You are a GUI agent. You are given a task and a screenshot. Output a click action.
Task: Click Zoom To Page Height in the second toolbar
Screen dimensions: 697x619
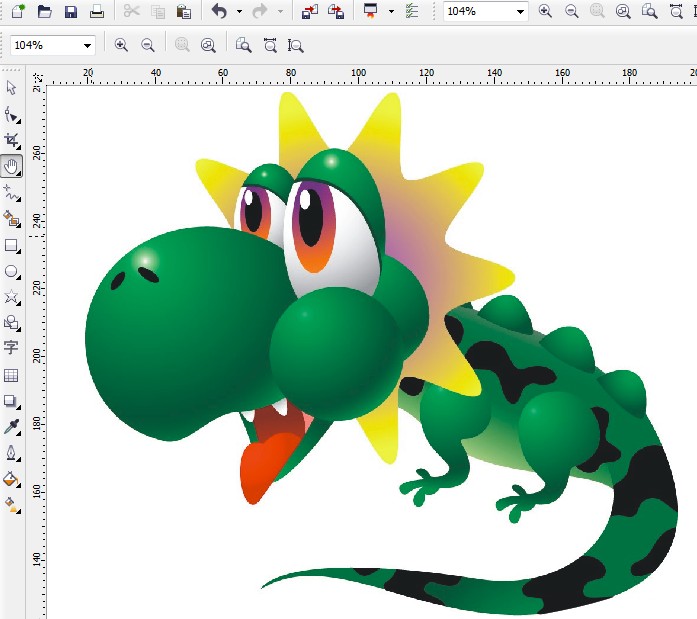296,45
